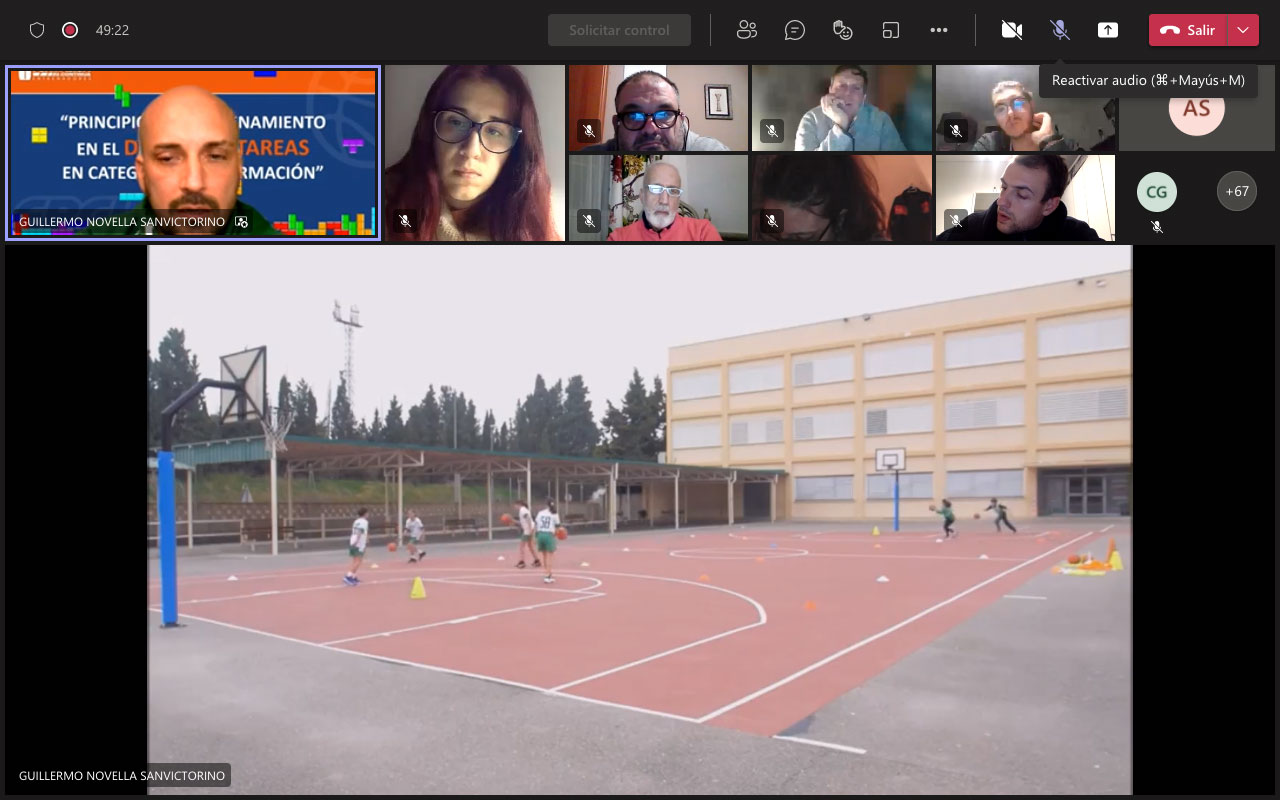Click the presenter name label on shared screen
The width and height of the screenshot is (1280, 800).
122,775
